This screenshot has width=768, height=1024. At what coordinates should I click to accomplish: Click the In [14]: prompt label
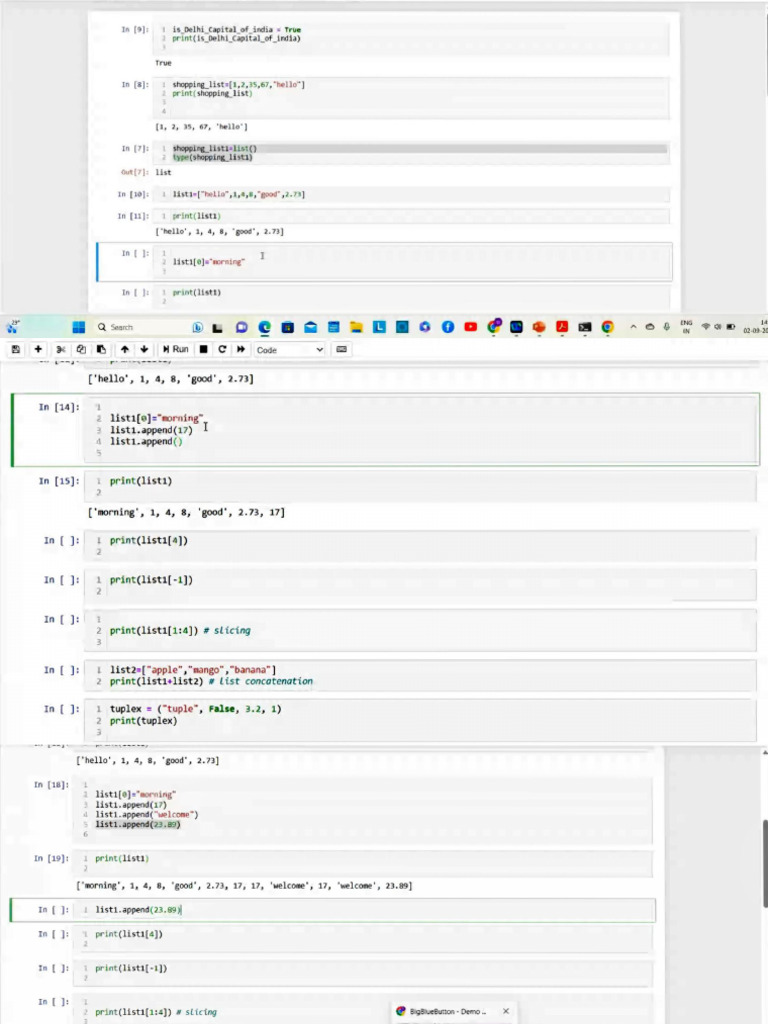pos(58,407)
